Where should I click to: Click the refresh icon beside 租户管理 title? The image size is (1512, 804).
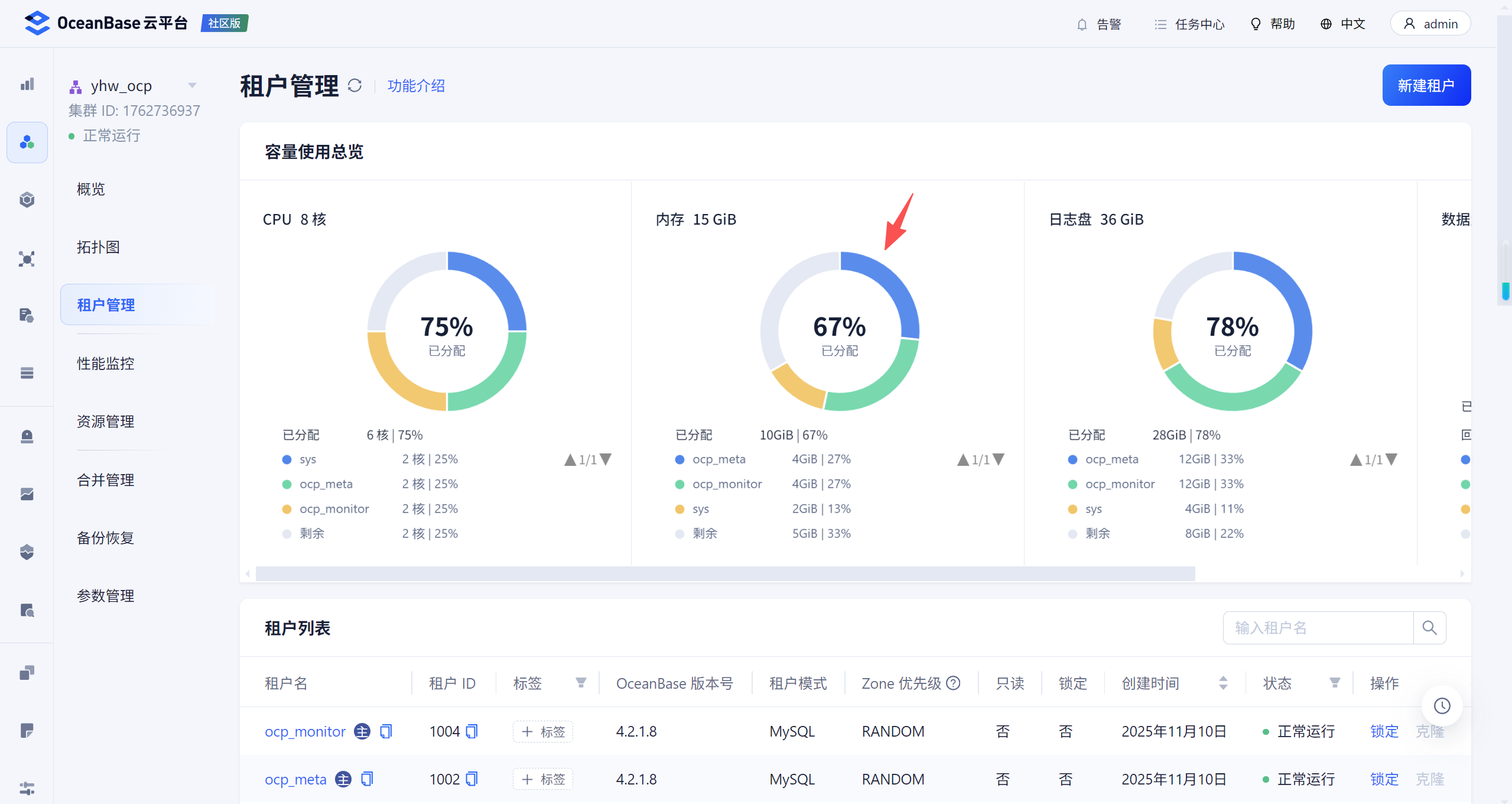355,86
